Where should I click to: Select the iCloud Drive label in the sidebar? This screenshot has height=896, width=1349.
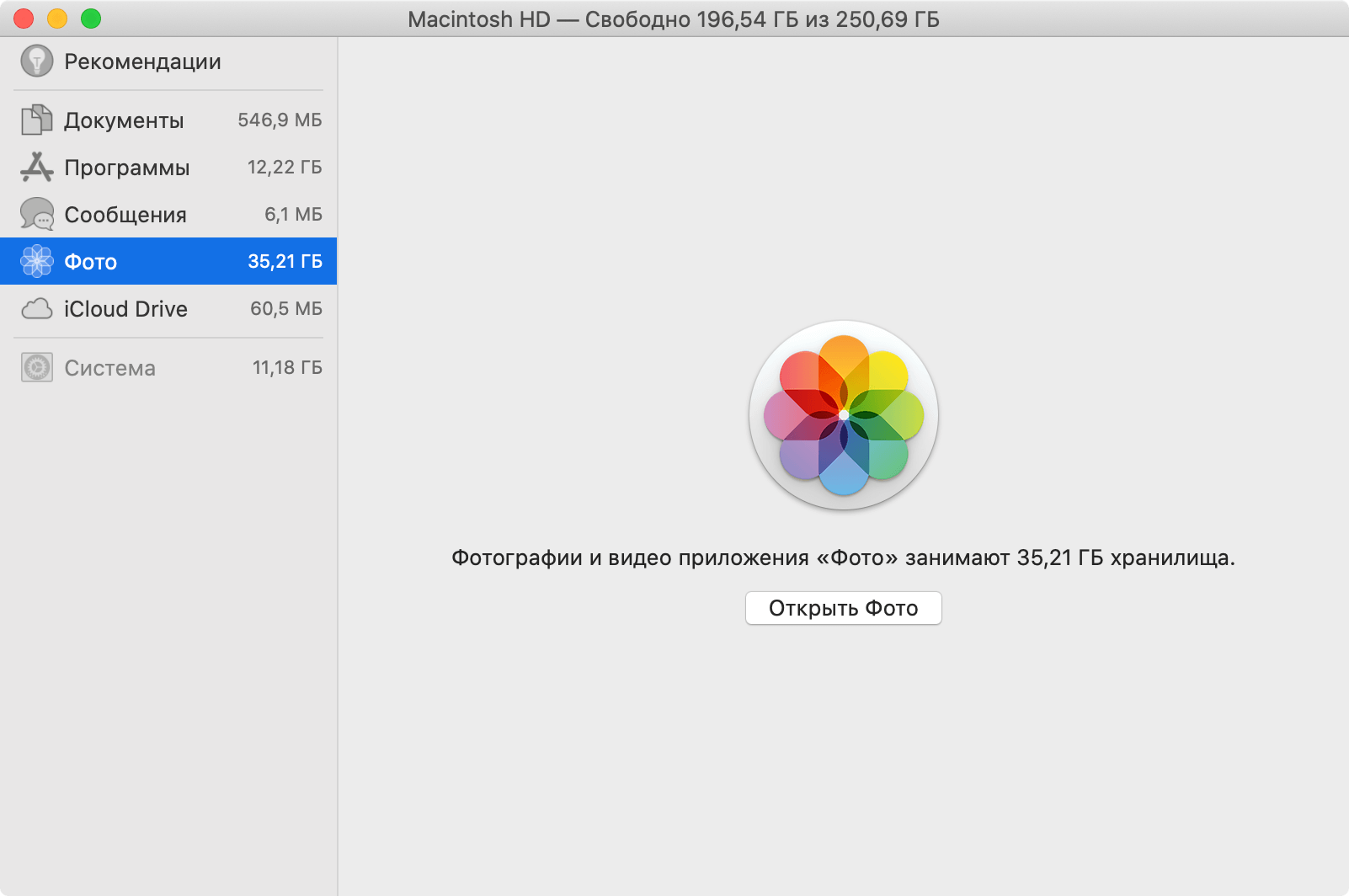pos(125,309)
